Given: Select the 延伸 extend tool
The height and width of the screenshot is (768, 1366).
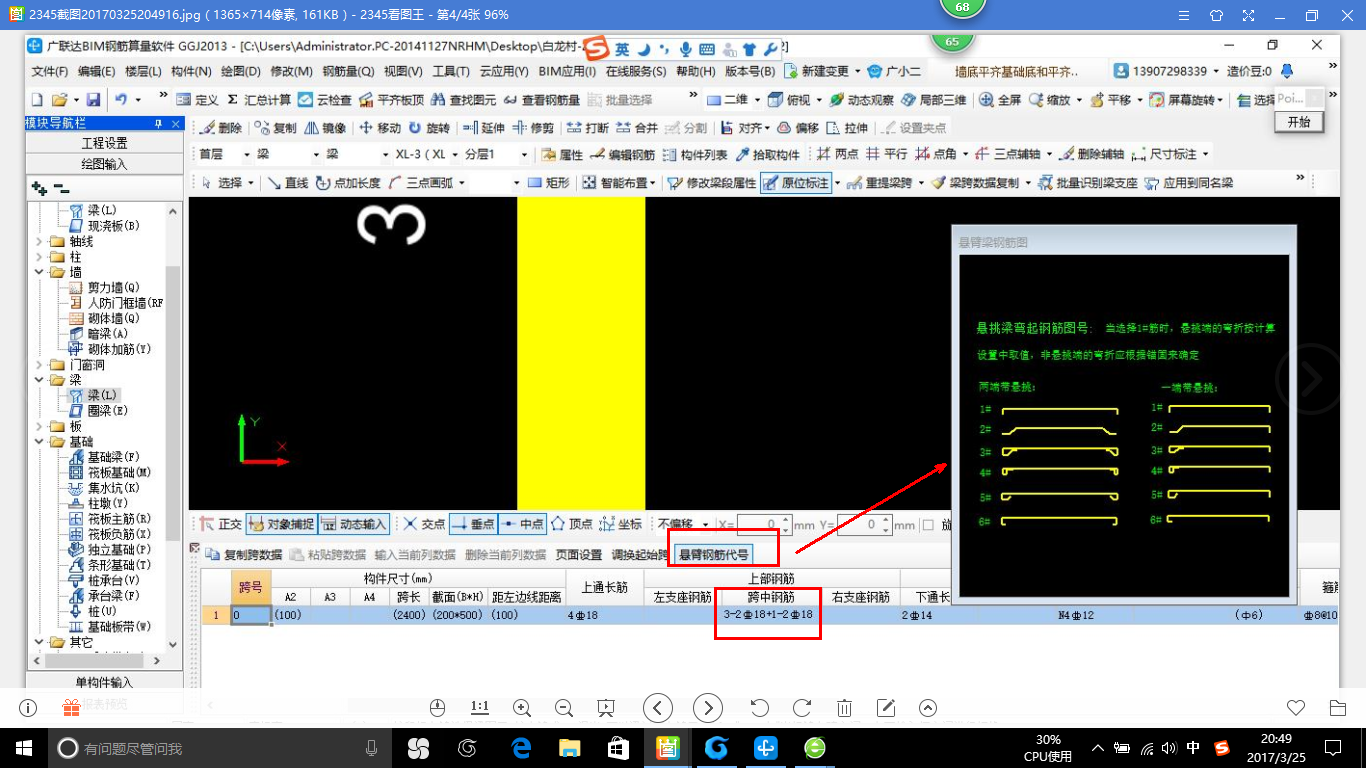Looking at the screenshot, I should (x=485, y=128).
